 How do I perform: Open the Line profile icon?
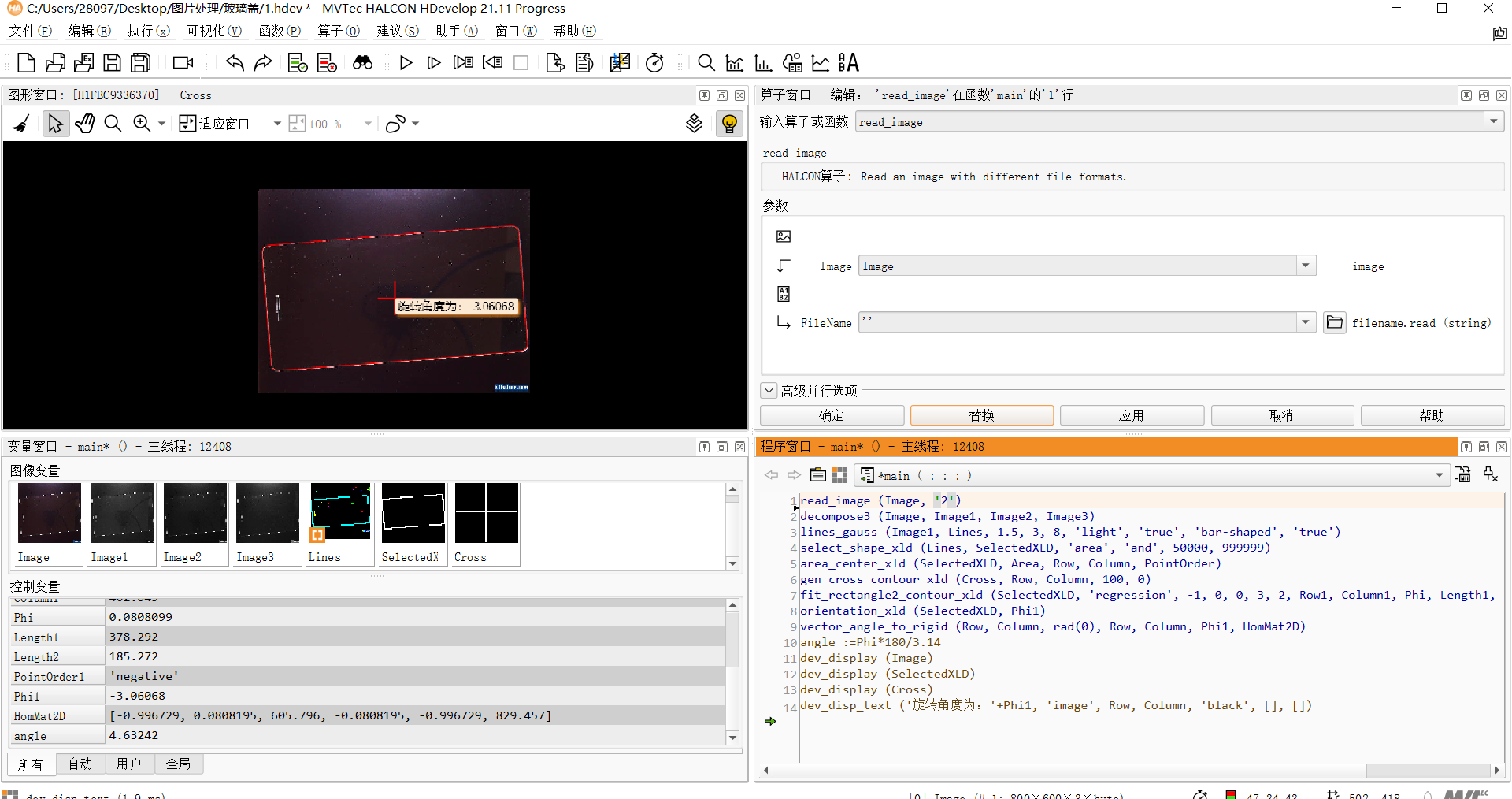[x=821, y=62]
